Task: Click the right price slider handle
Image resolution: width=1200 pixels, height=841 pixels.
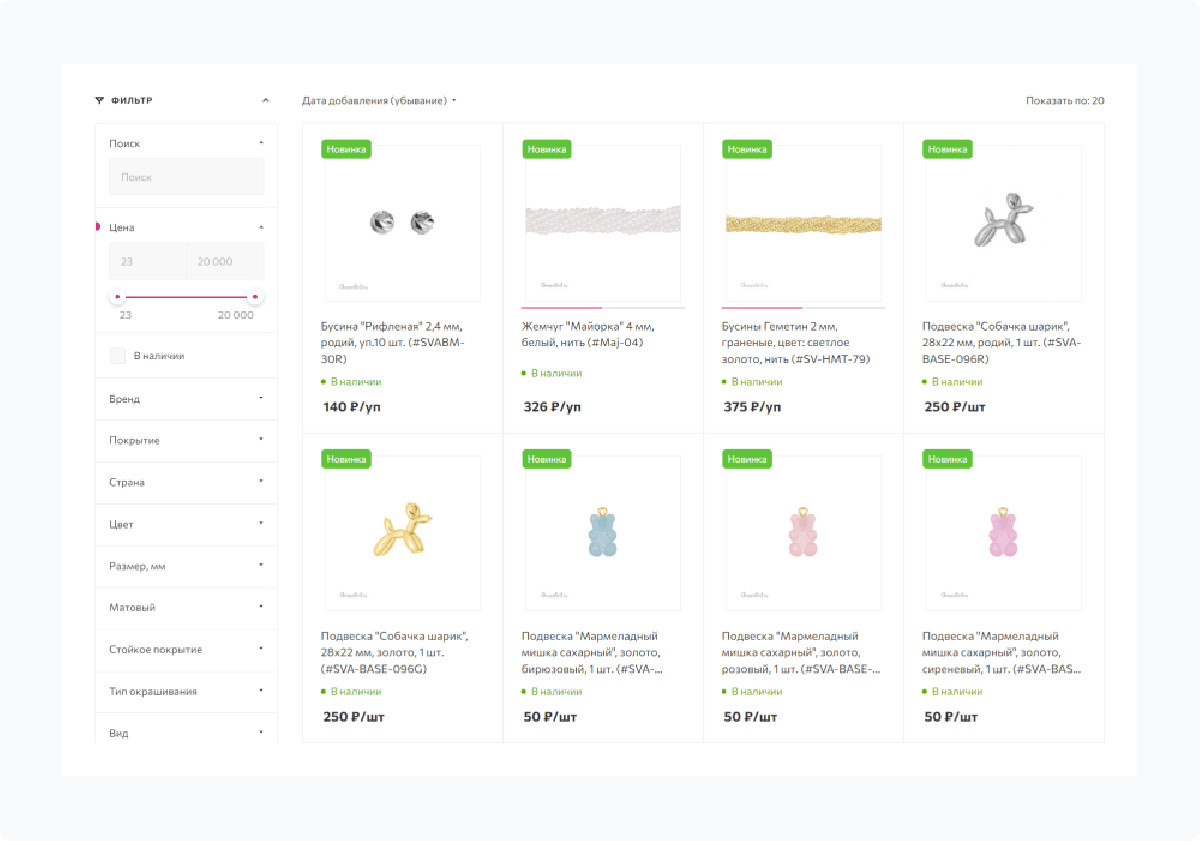Action: pyautogui.click(x=255, y=297)
